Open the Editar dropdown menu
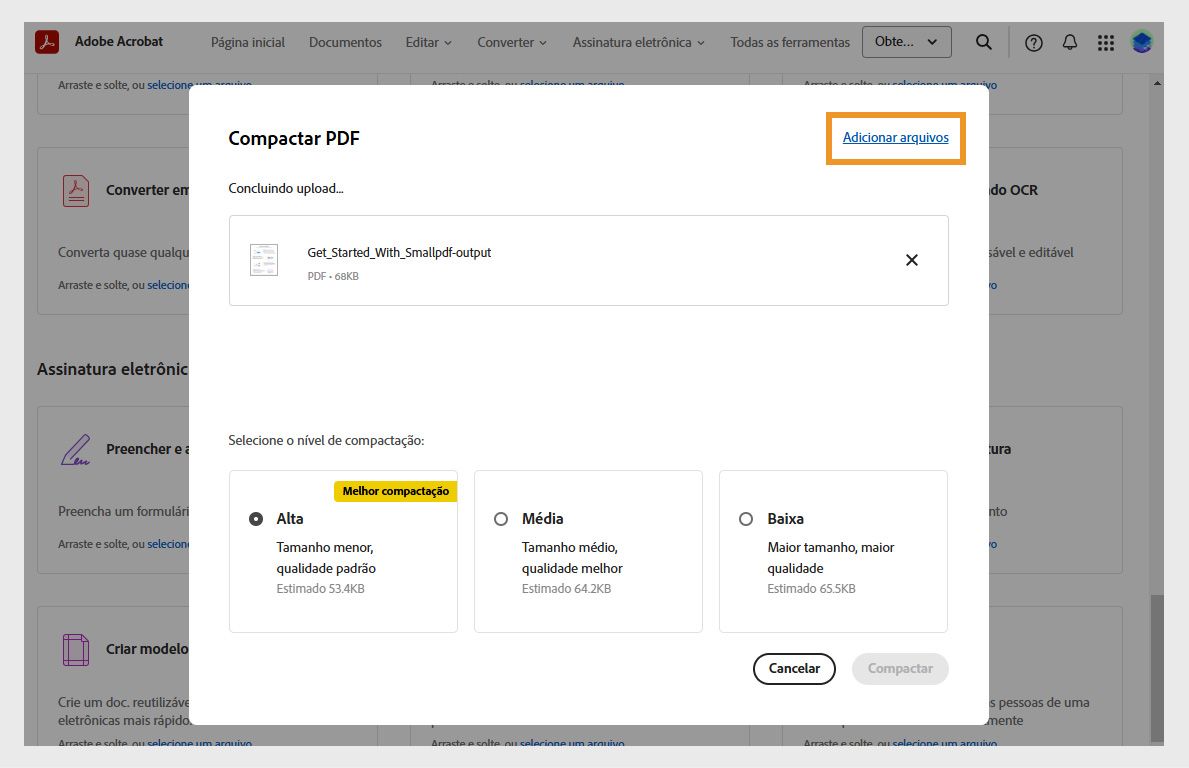 click(x=428, y=42)
